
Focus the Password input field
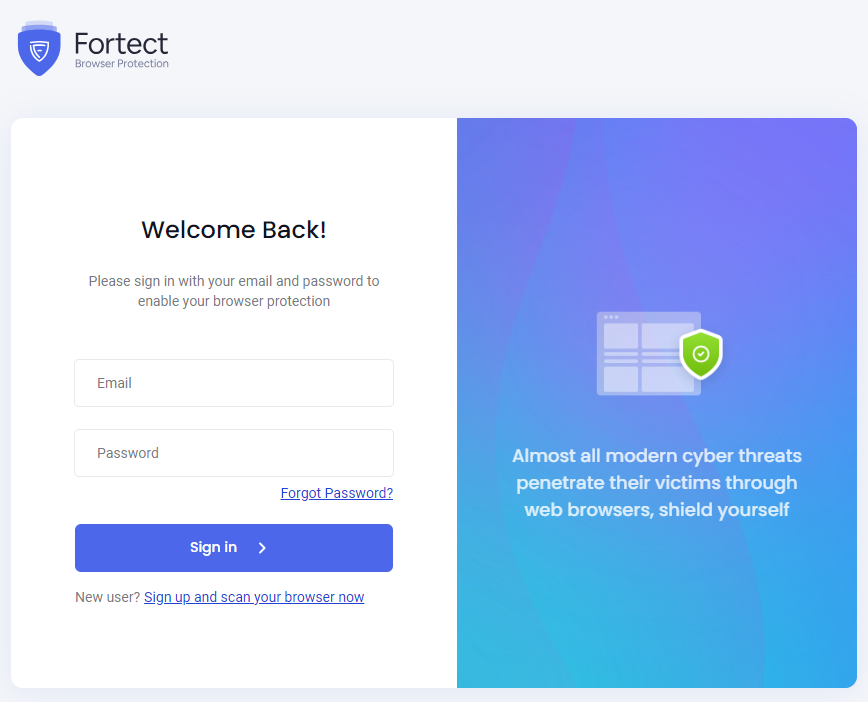tap(234, 453)
